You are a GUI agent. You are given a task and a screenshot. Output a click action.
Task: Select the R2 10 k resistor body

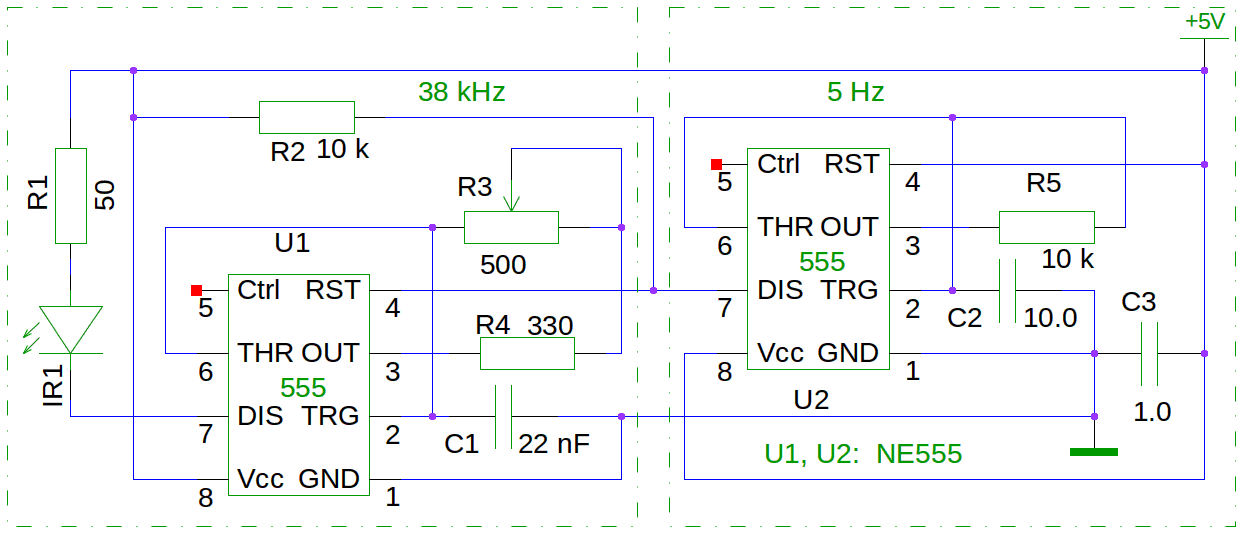click(307, 117)
